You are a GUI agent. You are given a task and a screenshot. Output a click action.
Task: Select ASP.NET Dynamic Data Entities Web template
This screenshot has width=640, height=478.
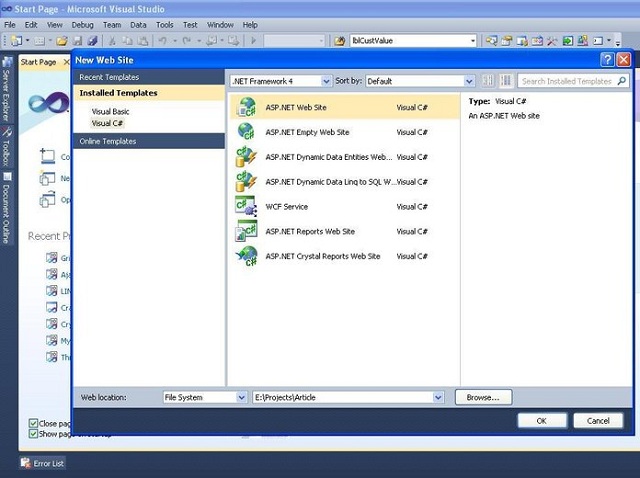pos(345,157)
